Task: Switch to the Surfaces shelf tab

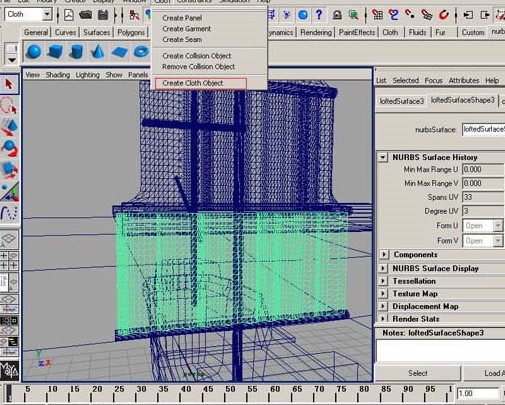Action: tap(96, 32)
